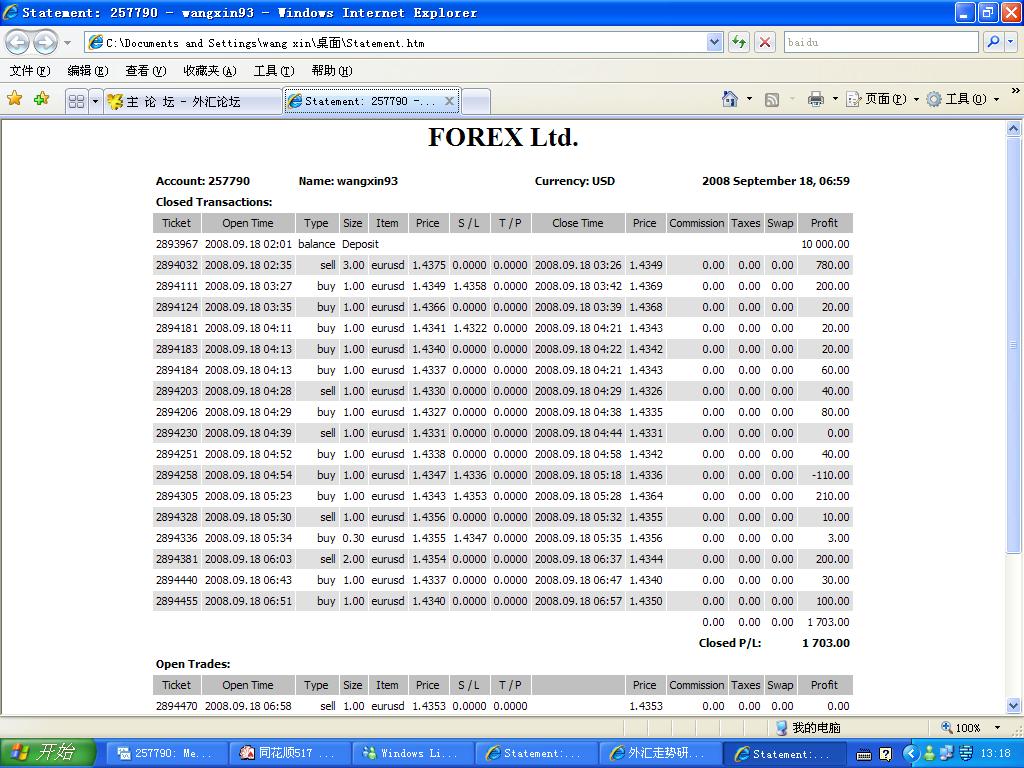Viewport: 1024px width, 768px height.
Task: Click the address bar with Statement.htm path
Action: tap(395, 43)
